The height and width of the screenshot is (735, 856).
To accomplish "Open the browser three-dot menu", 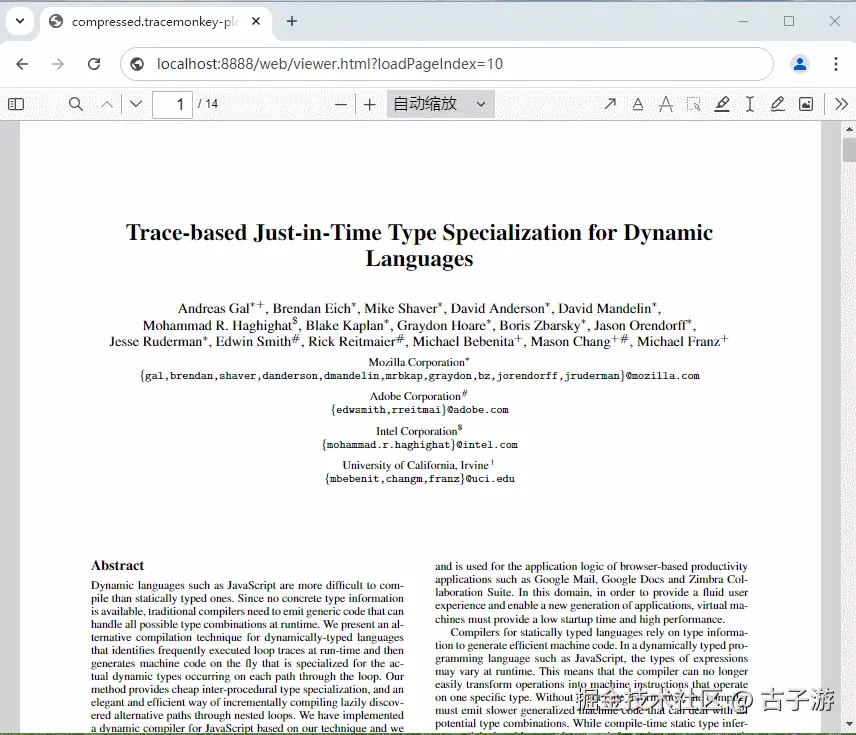I will tap(836, 64).
